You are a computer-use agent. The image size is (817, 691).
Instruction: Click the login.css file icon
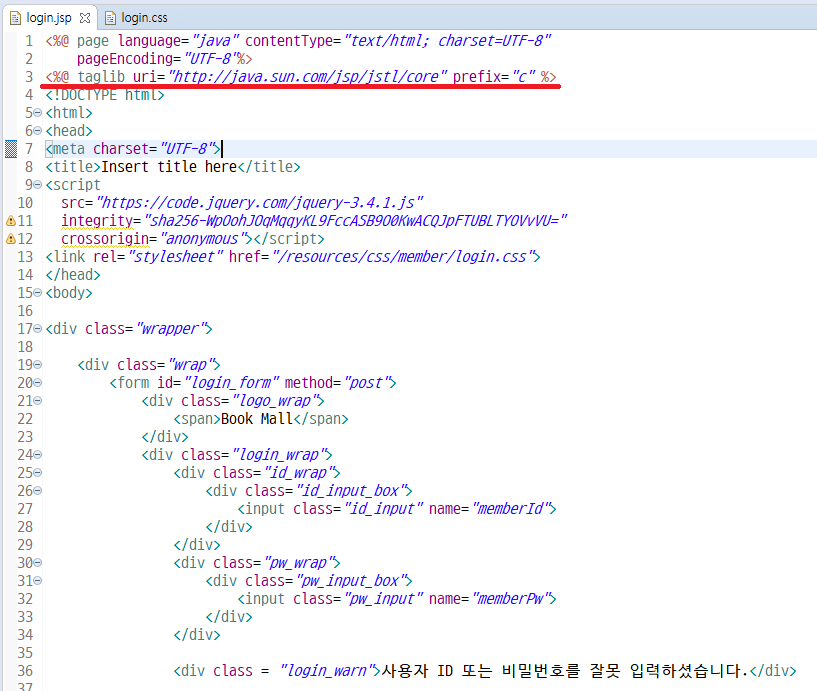tap(110, 18)
